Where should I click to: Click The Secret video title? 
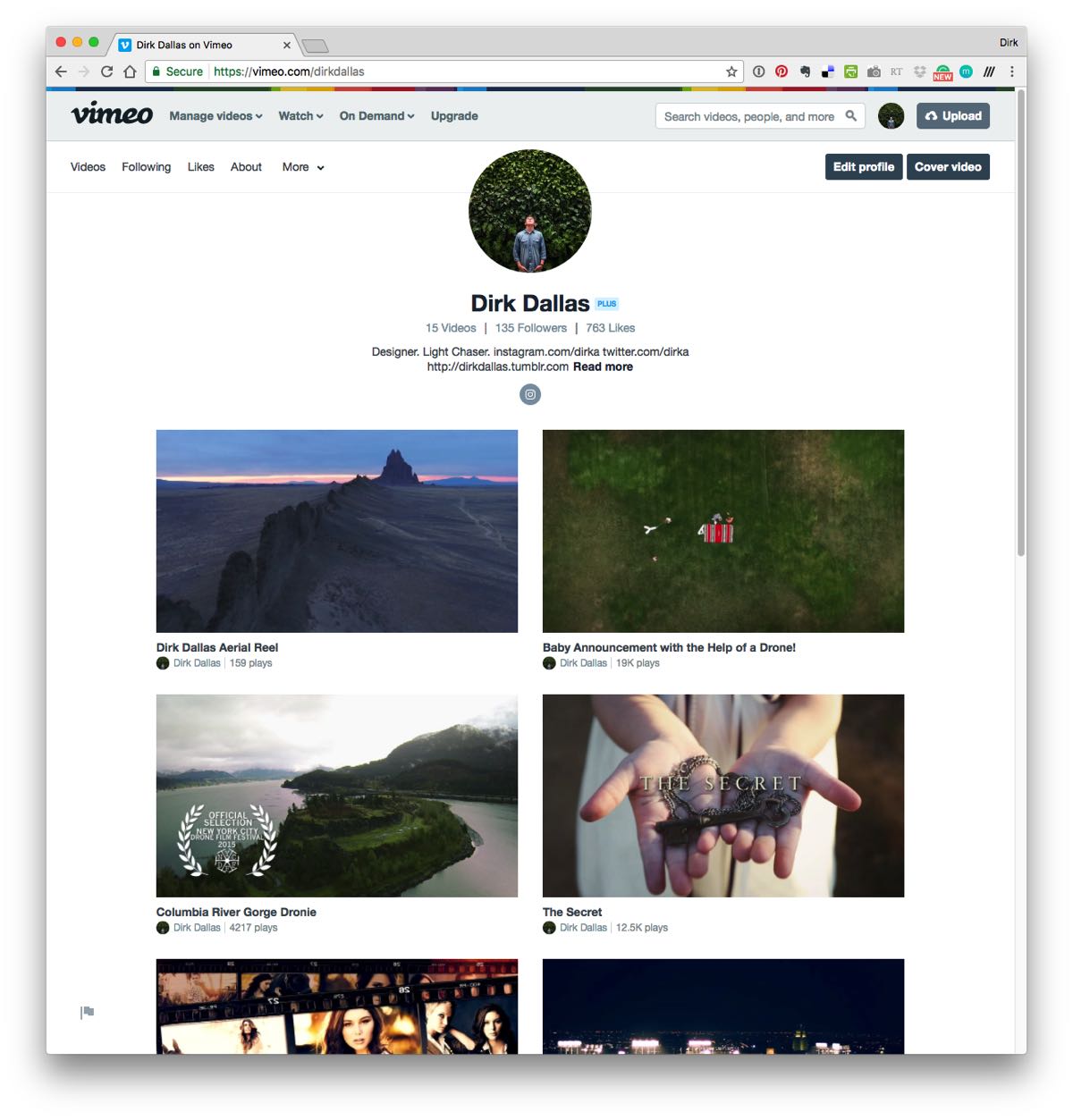click(572, 913)
